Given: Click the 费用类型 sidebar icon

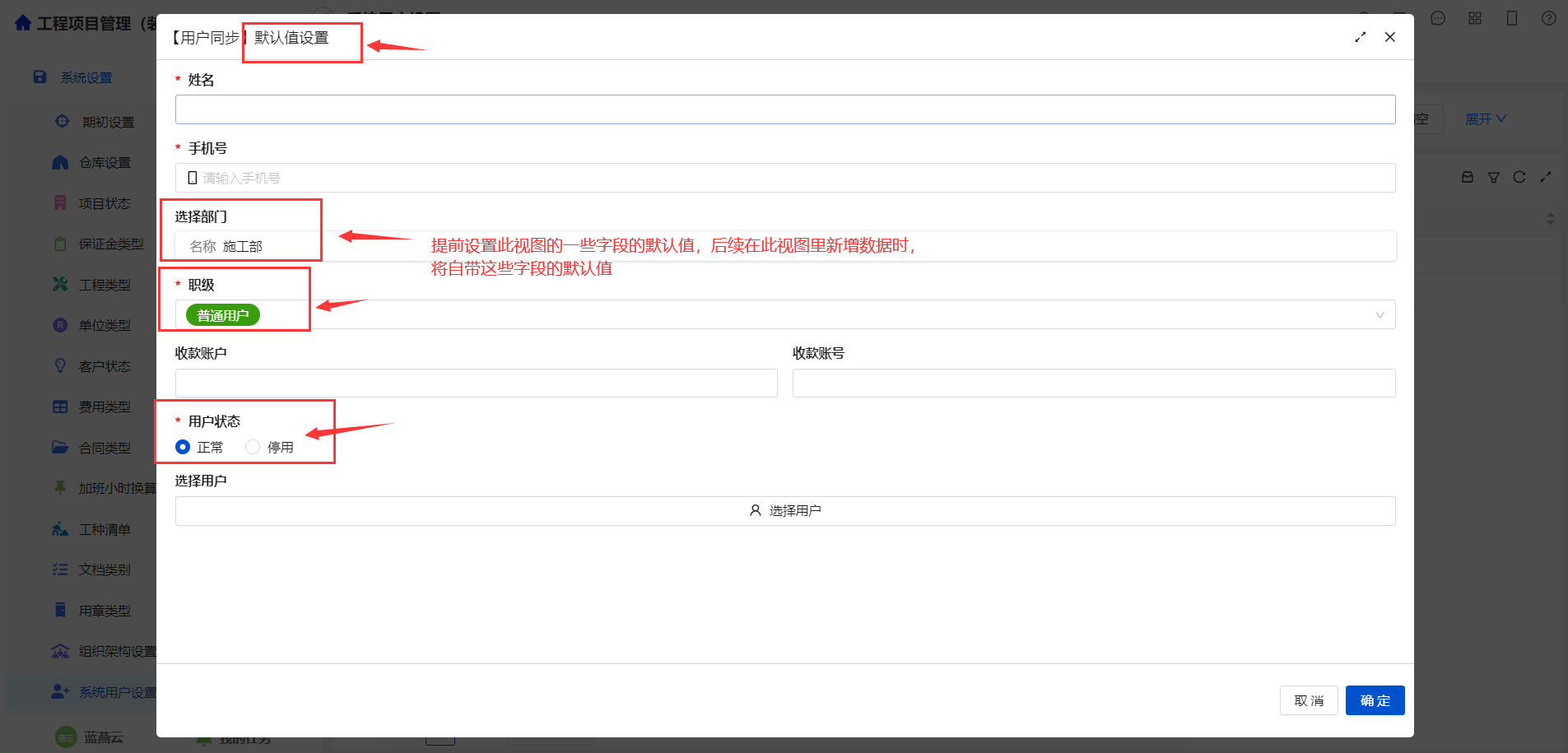Looking at the screenshot, I should (60, 407).
